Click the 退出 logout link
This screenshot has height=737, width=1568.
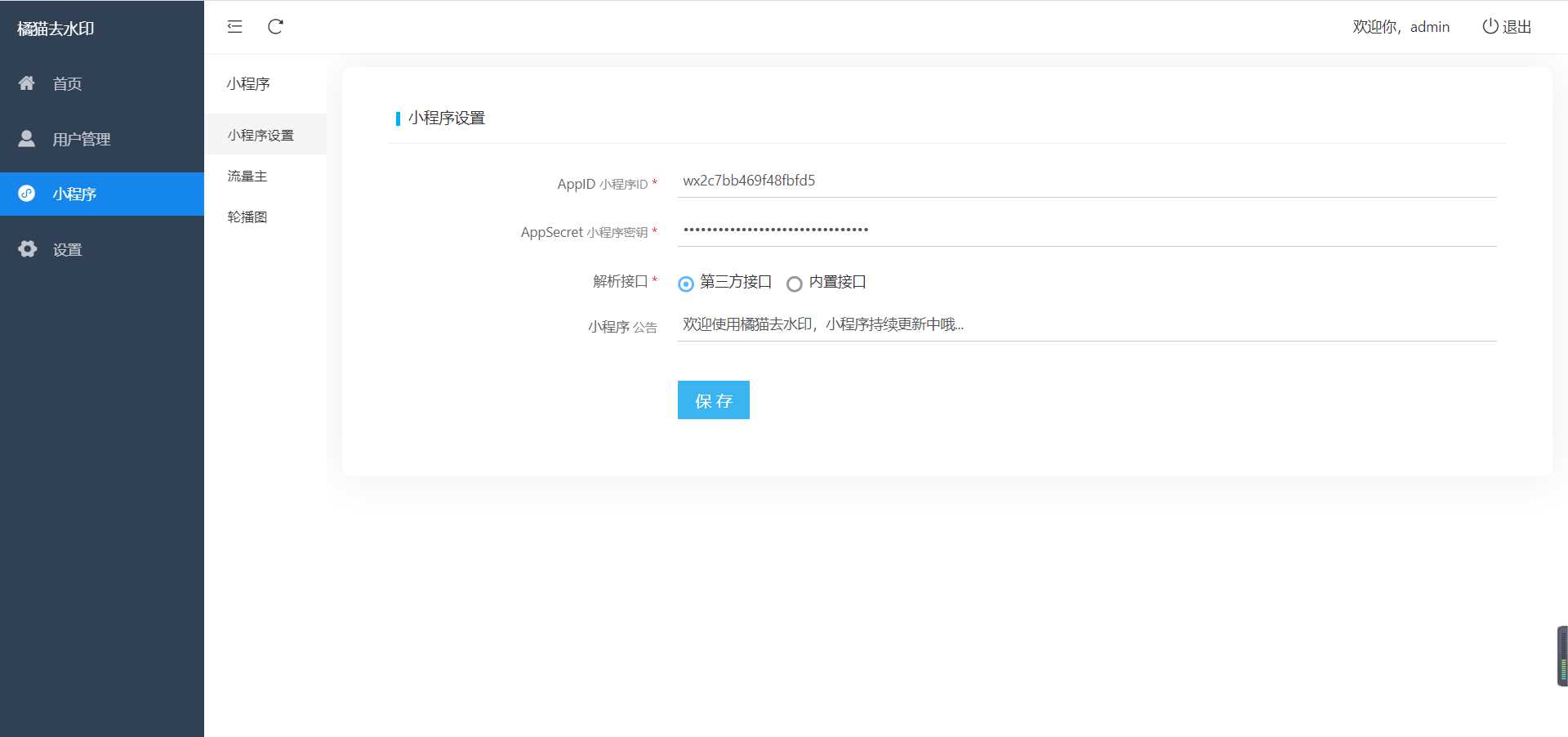point(1517,25)
